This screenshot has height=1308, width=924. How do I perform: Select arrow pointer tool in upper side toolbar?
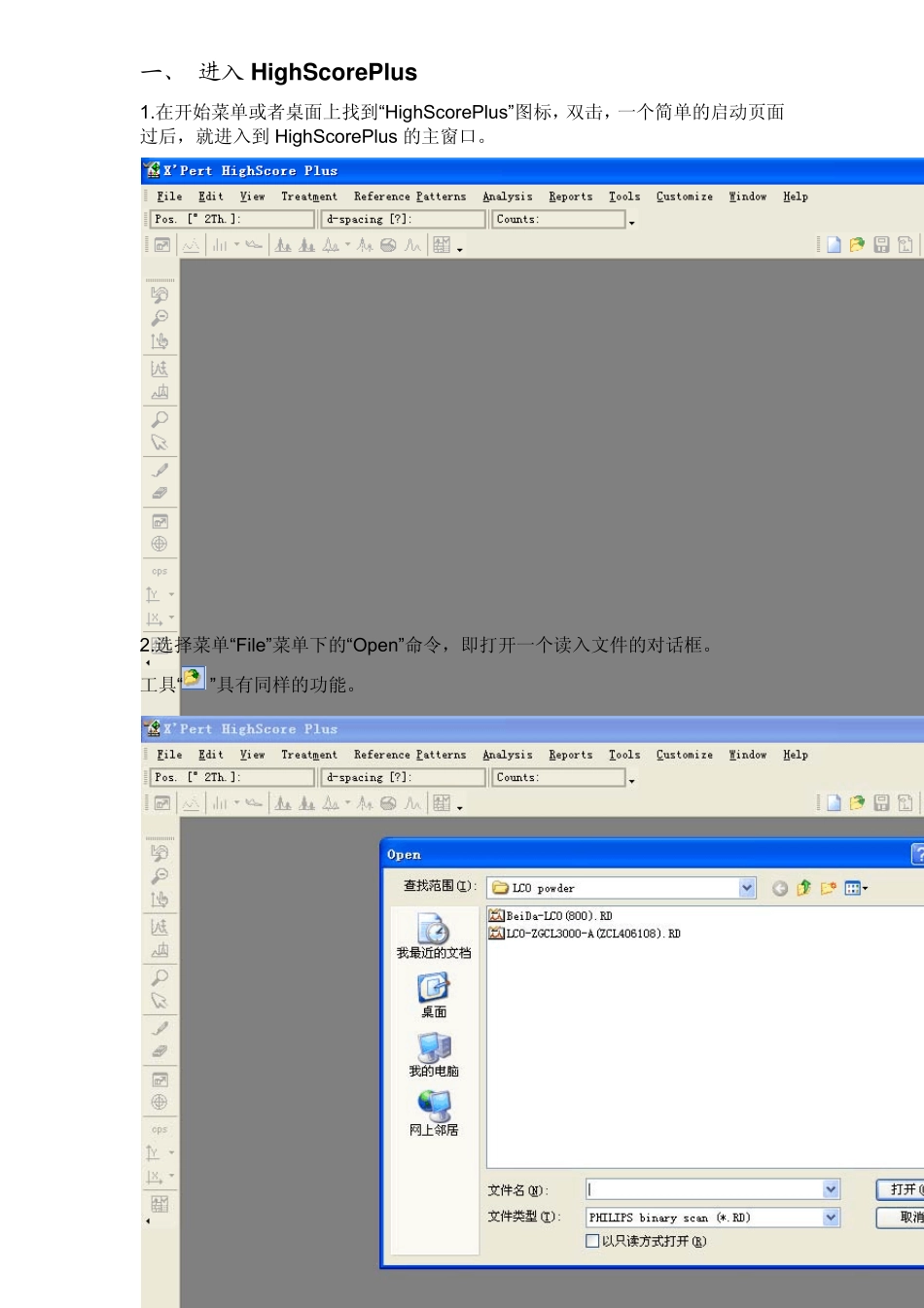click(160, 443)
